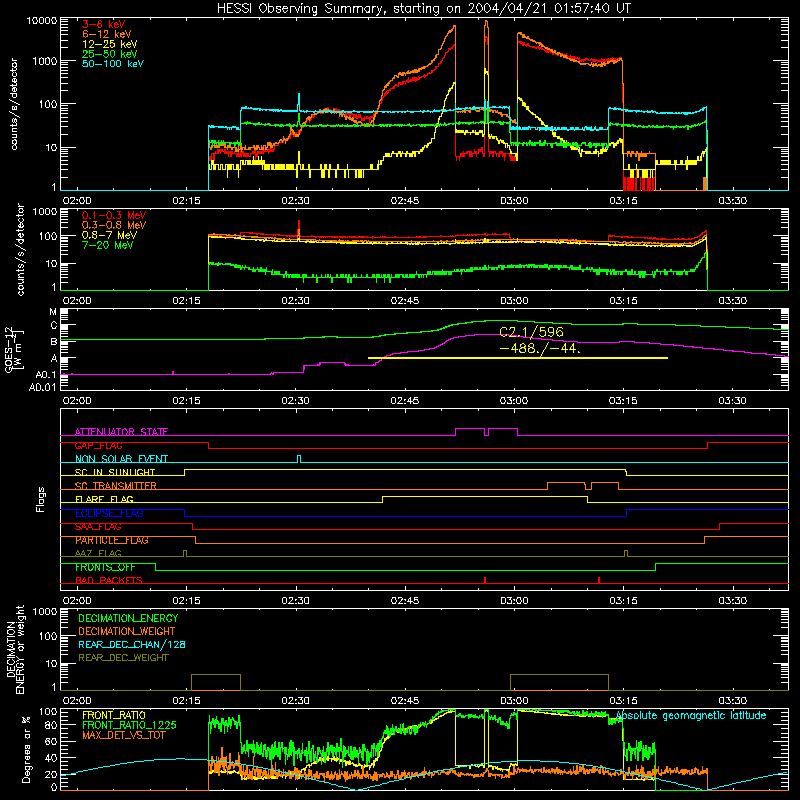Click the 03:00 tick label under GOES plot
The height and width of the screenshot is (800, 800).
coord(514,401)
